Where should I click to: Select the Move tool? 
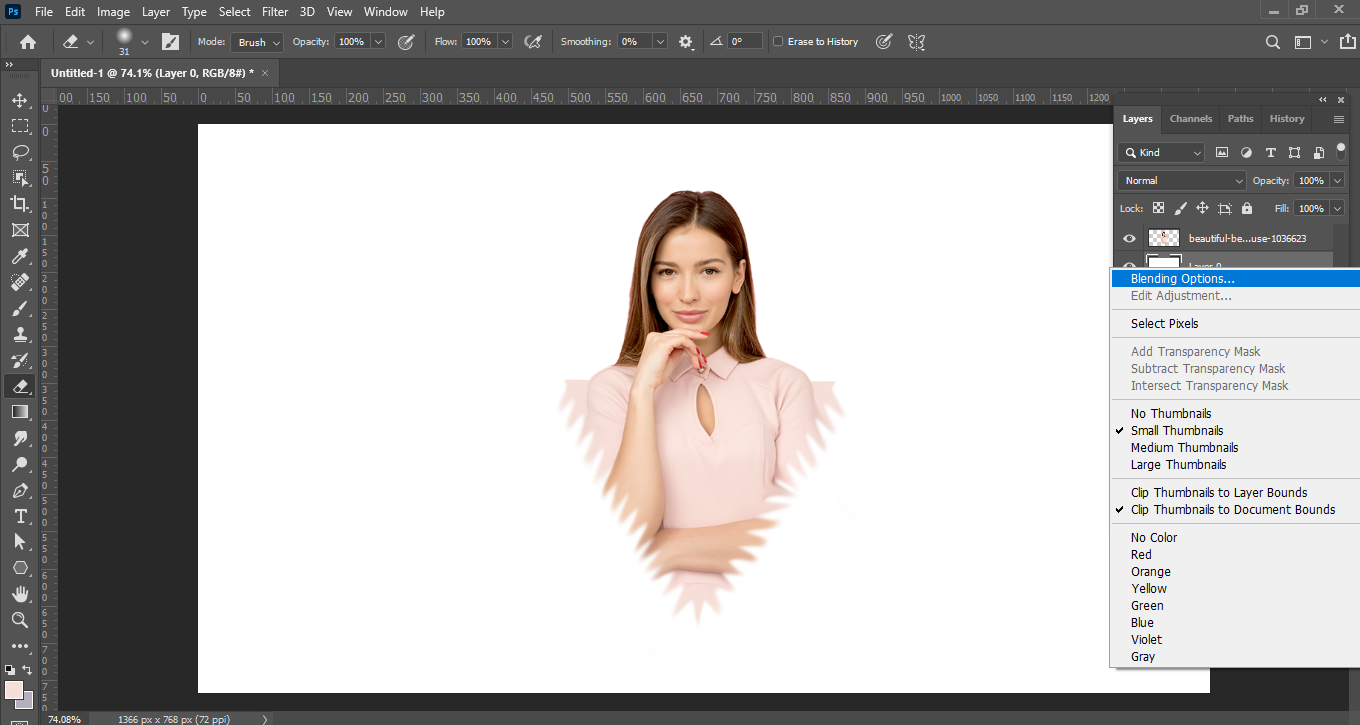tap(19, 100)
